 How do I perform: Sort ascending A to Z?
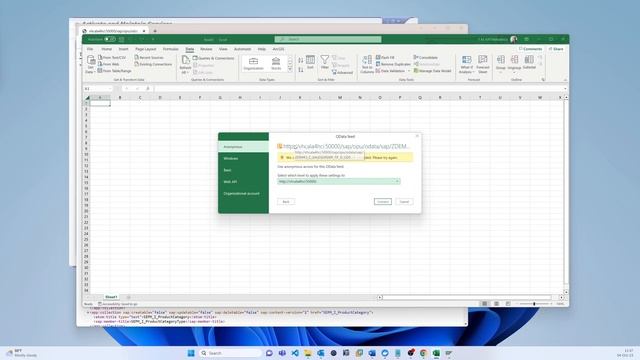coord(301,60)
